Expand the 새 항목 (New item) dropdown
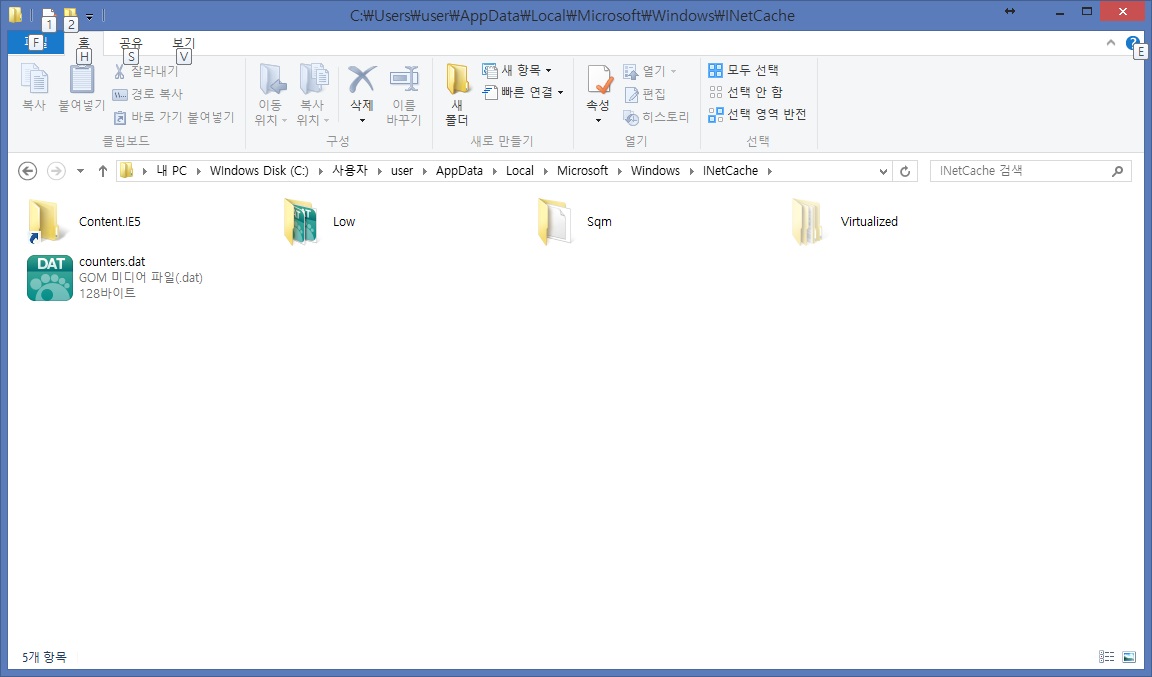This screenshot has width=1152, height=677. point(518,70)
